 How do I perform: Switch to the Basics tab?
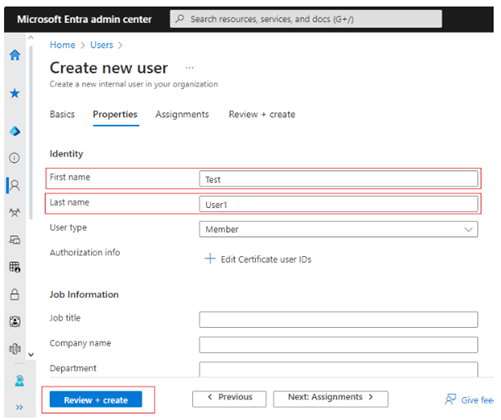62,114
